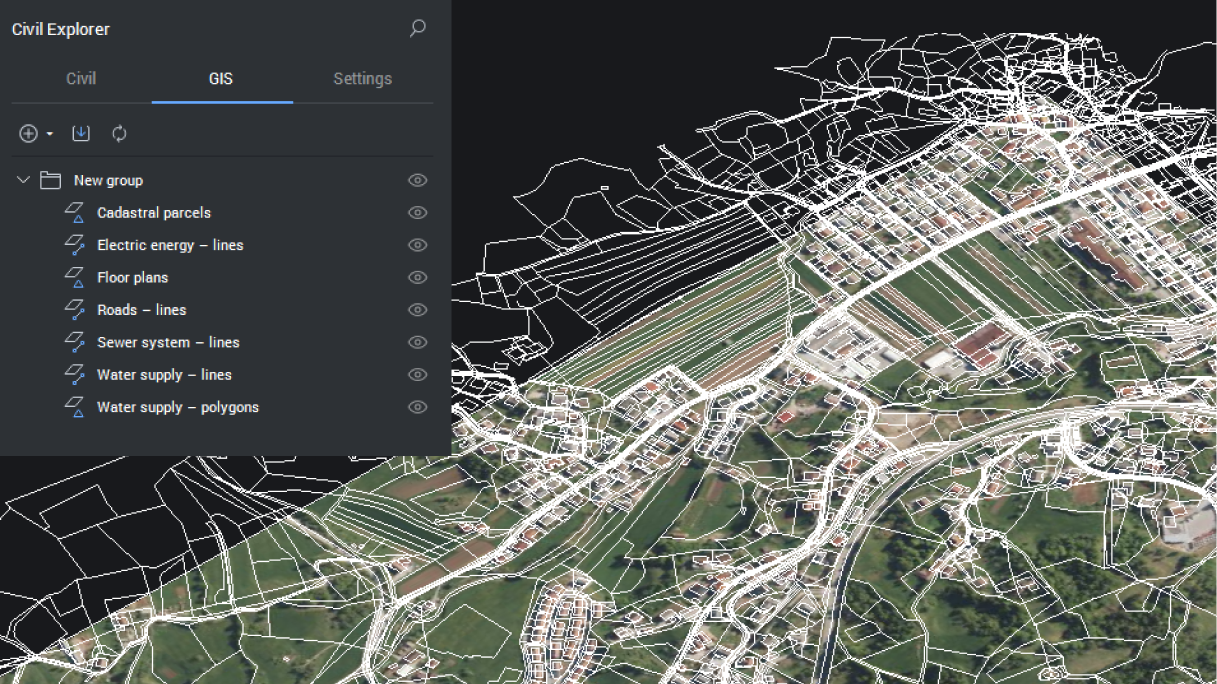Click the Civil Explorer panel title
The image size is (1217, 684).
pyautogui.click(x=60, y=29)
